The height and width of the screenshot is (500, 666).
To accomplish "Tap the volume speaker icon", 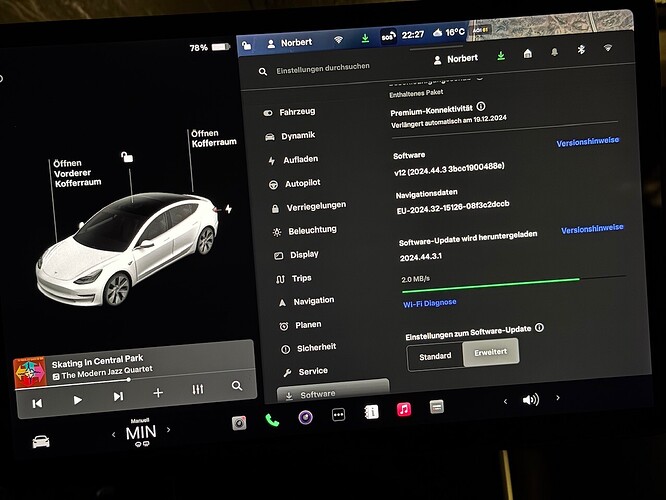I will tap(531, 400).
